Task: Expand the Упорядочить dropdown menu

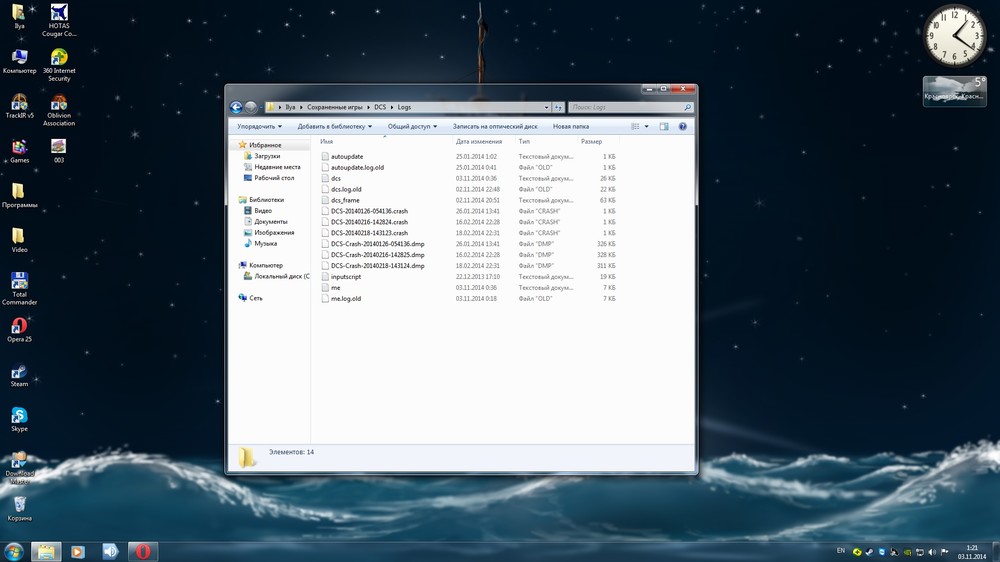Action: coord(259,127)
